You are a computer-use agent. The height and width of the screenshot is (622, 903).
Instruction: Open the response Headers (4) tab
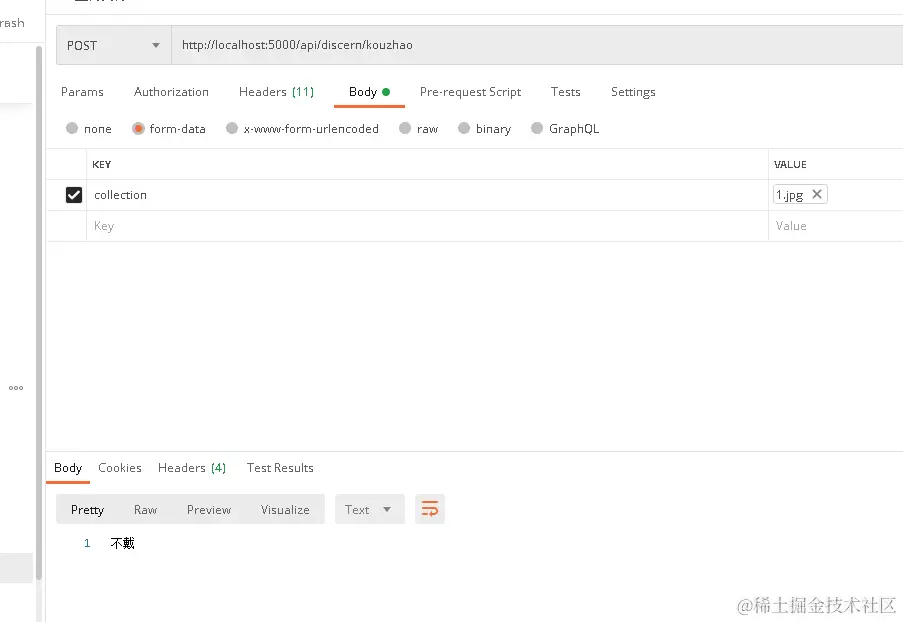[x=192, y=468]
